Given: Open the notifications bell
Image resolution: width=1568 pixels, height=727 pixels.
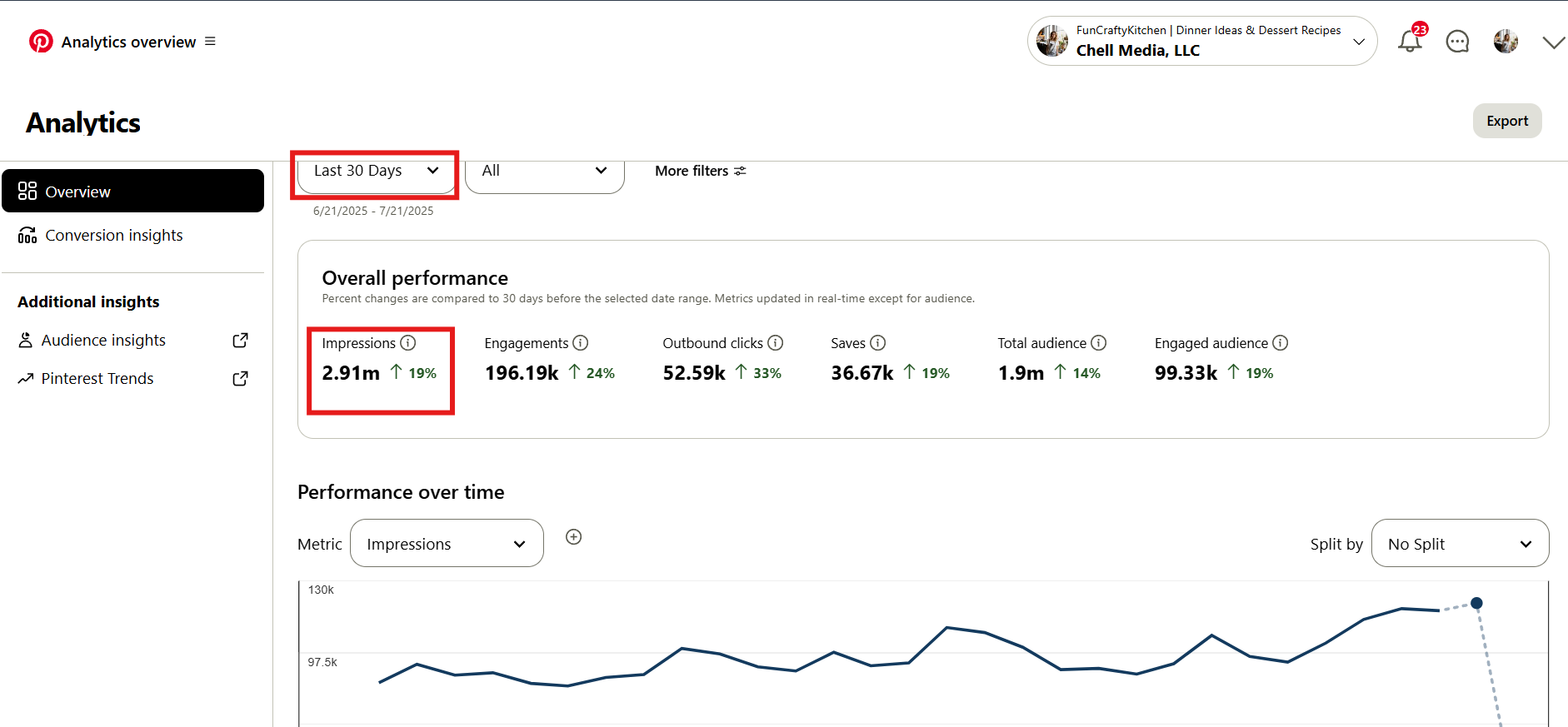Looking at the screenshot, I should 1410,41.
